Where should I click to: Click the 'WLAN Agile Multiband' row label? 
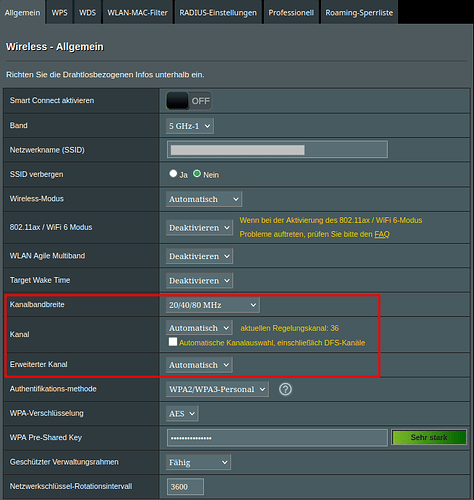click(x=47, y=256)
